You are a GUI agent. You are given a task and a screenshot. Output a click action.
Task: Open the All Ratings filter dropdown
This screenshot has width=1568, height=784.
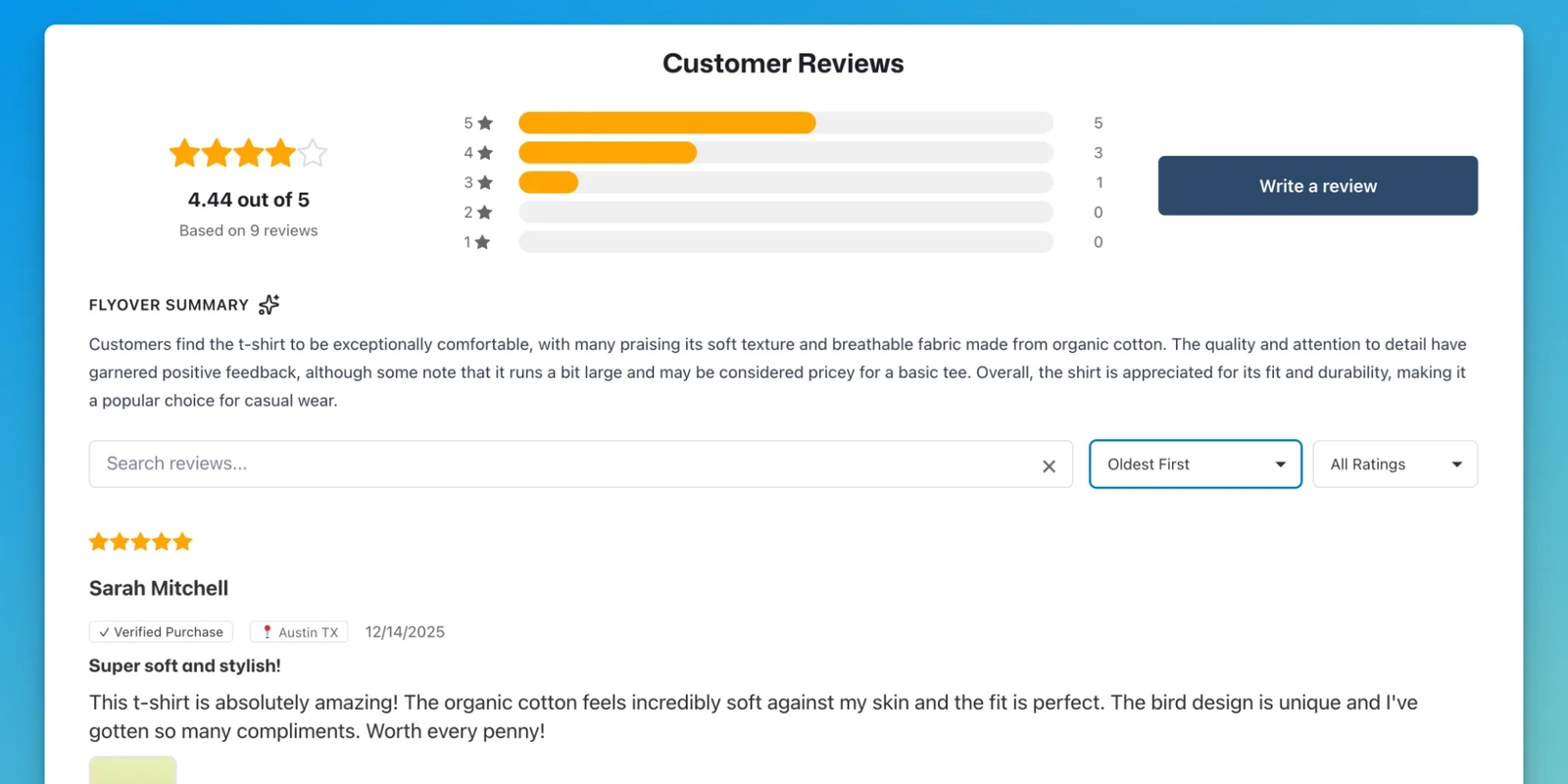tap(1394, 464)
